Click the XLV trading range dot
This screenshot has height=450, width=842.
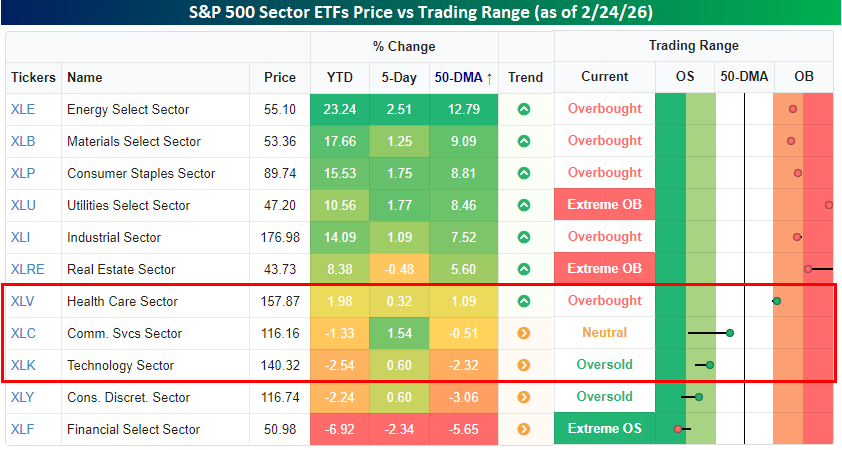[x=776, y=301]
